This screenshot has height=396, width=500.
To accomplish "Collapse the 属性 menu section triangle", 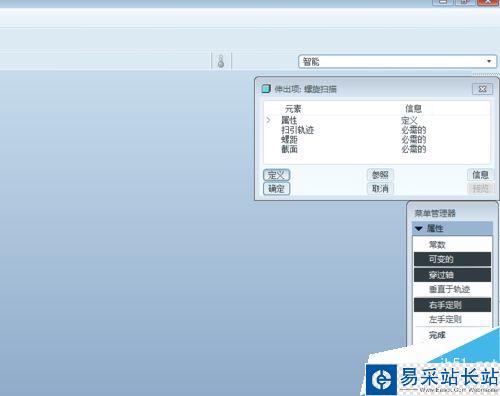I will click(x=419, y=229).
